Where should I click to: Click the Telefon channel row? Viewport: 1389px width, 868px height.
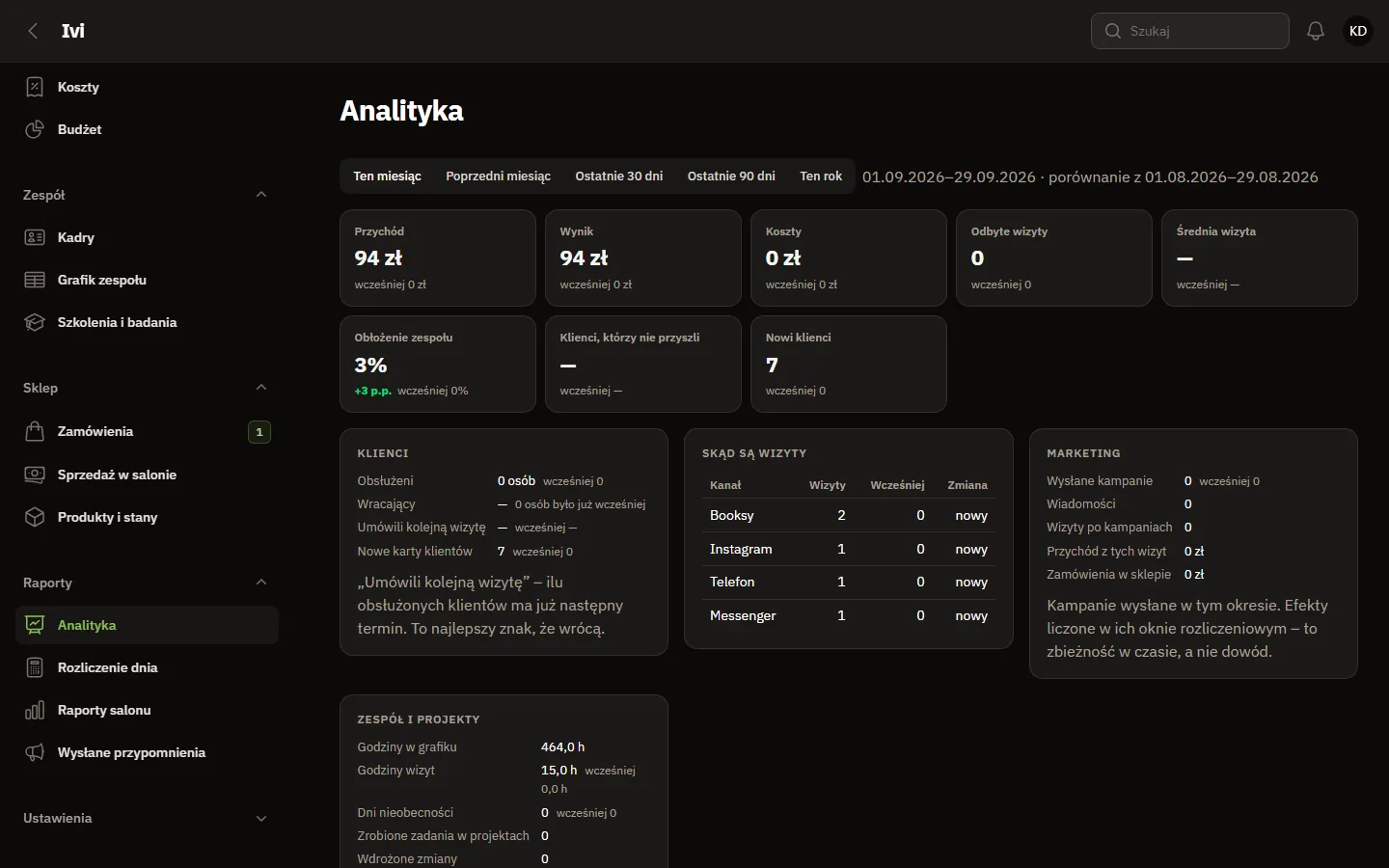point(849,583)
